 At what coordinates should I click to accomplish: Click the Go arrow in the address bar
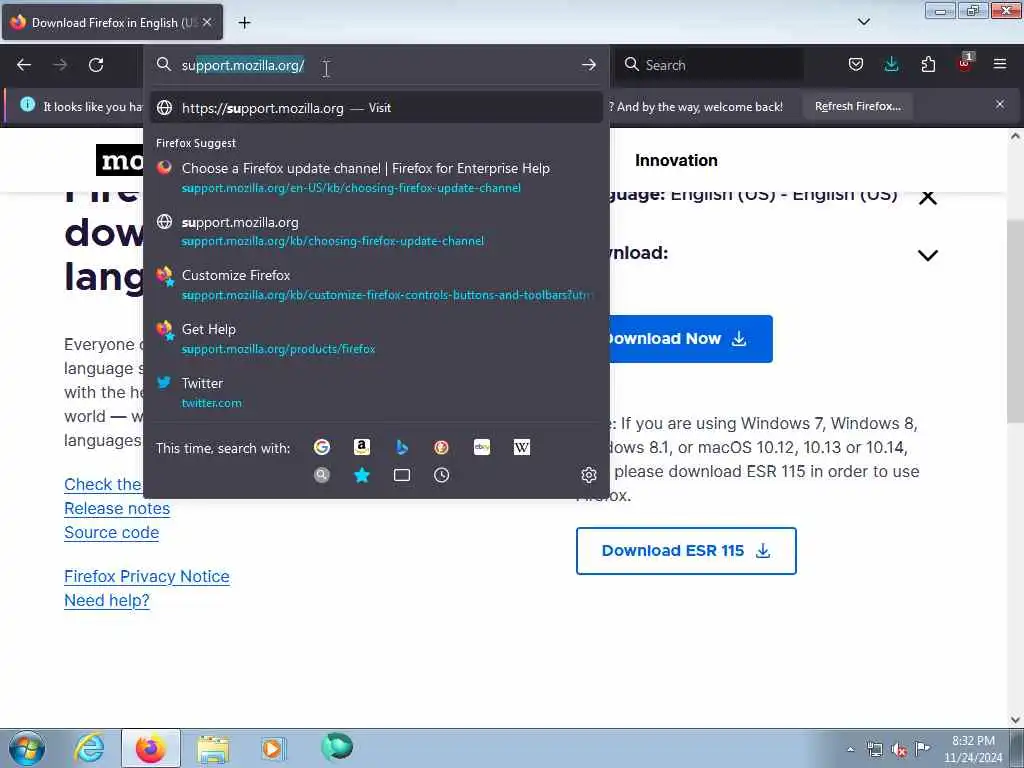point(588,65)
